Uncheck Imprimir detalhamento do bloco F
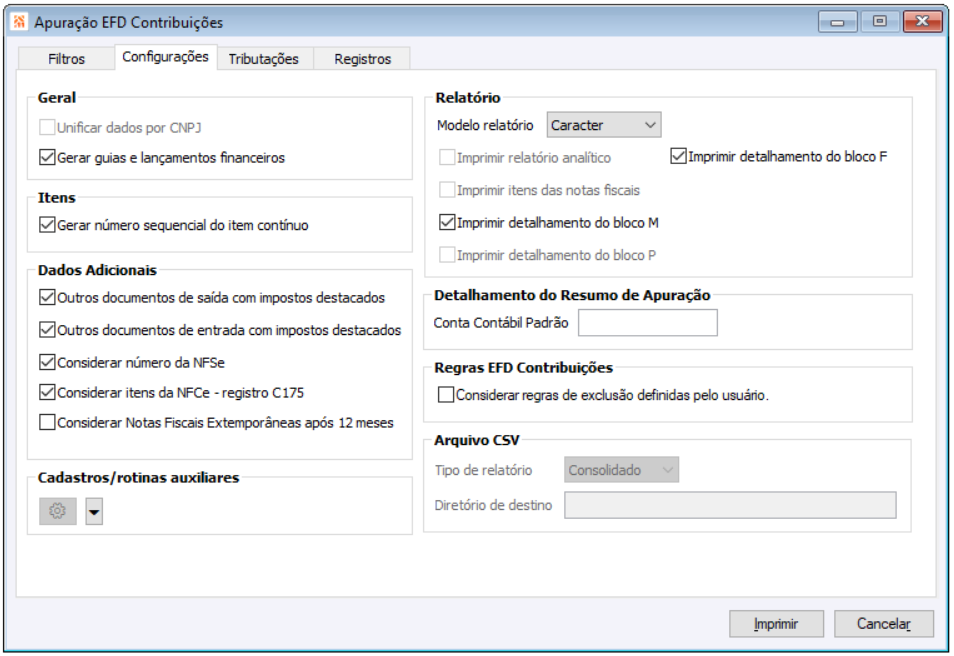This screenshot has height=656, width=954. [x=679, y=156]
